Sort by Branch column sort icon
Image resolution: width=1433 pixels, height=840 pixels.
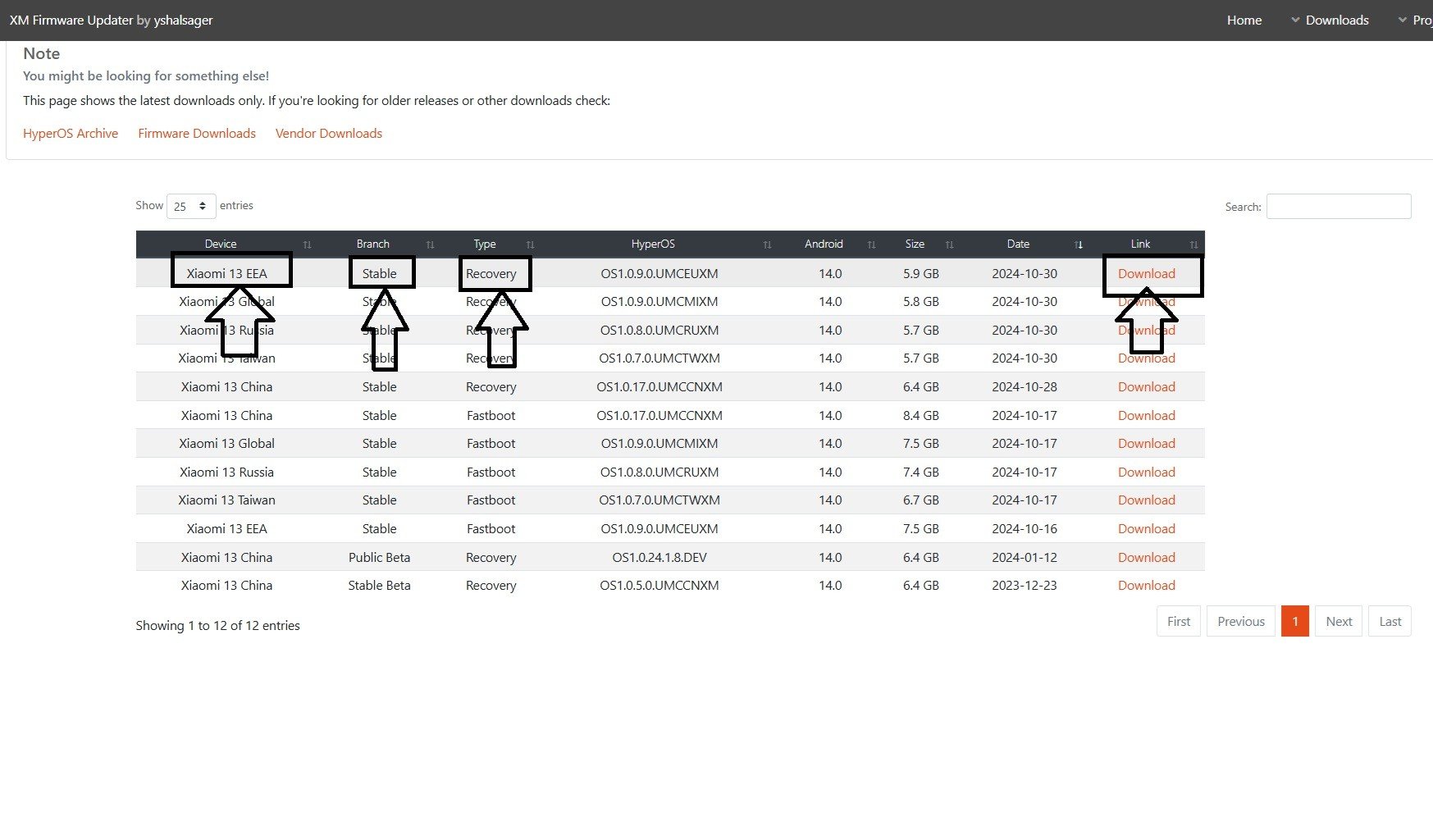[x=430, y=244]
